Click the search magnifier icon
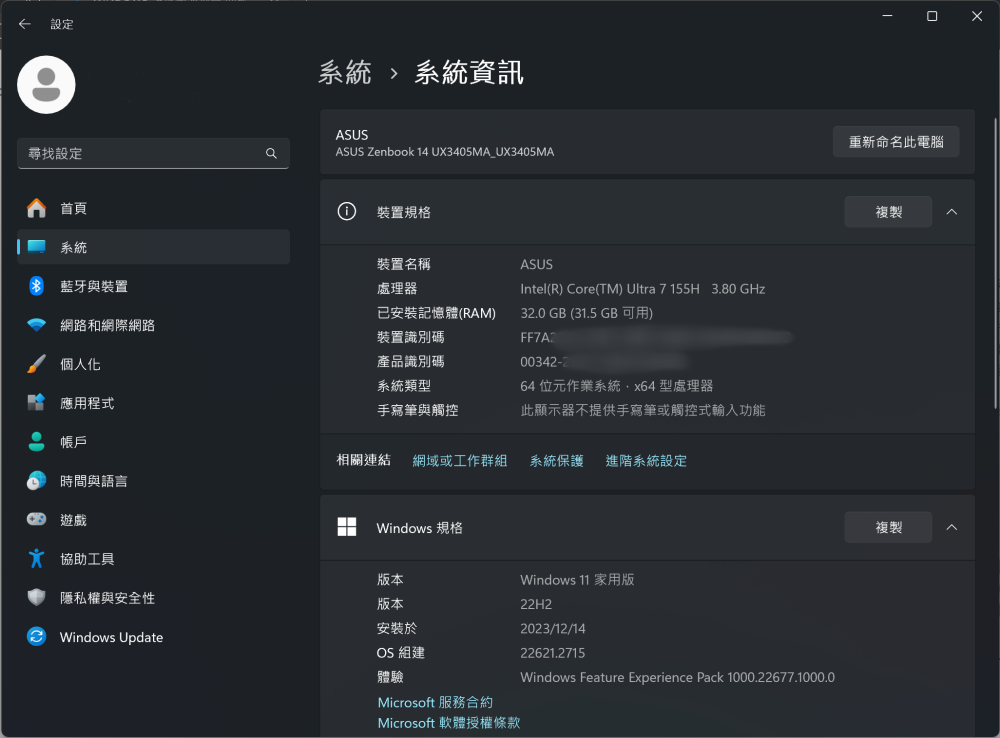This screenshot has width=1000, height=738. pos(271,154)
